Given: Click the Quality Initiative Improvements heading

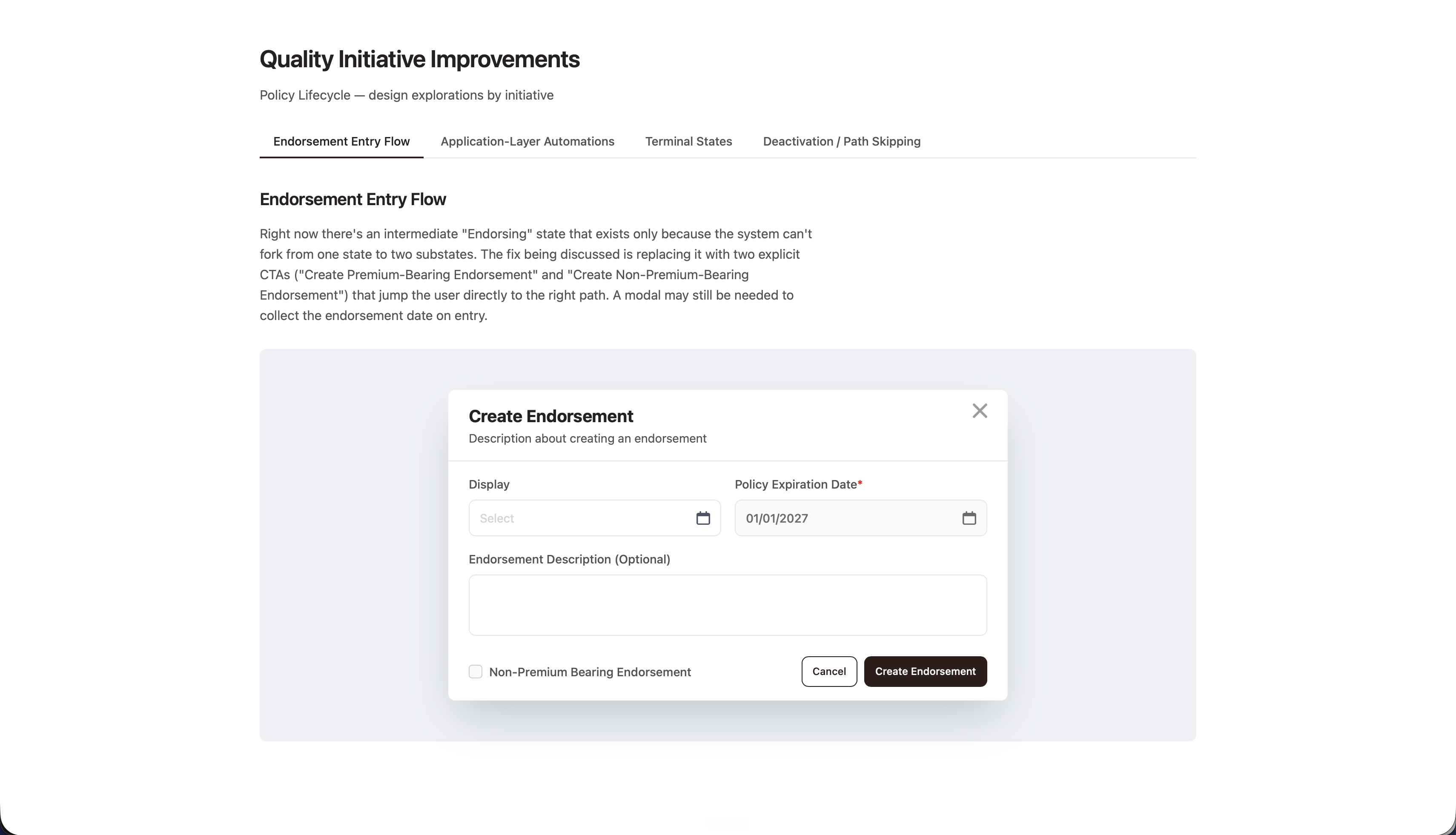Looking at the screenshot, I should (x=419, y=59).
